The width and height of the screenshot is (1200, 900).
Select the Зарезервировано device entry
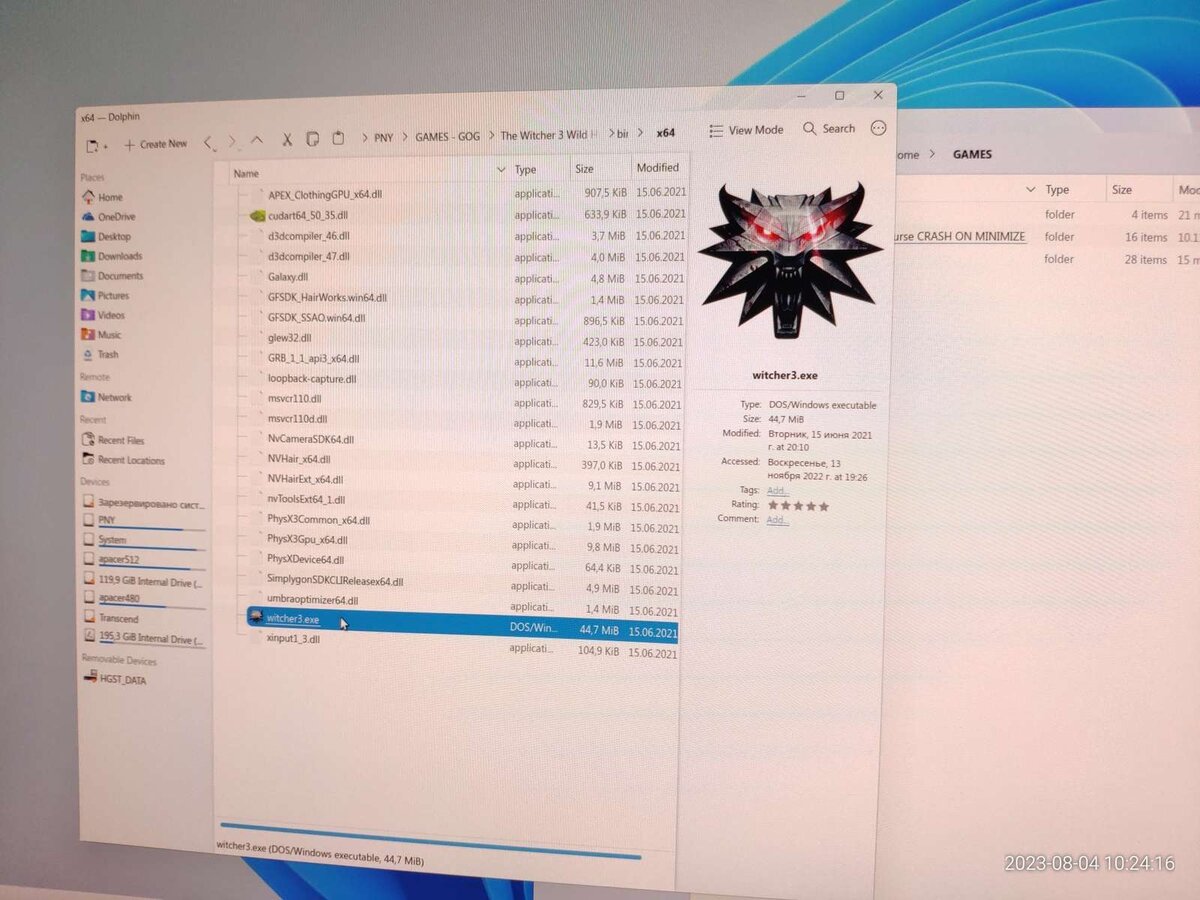pos(143,502)
